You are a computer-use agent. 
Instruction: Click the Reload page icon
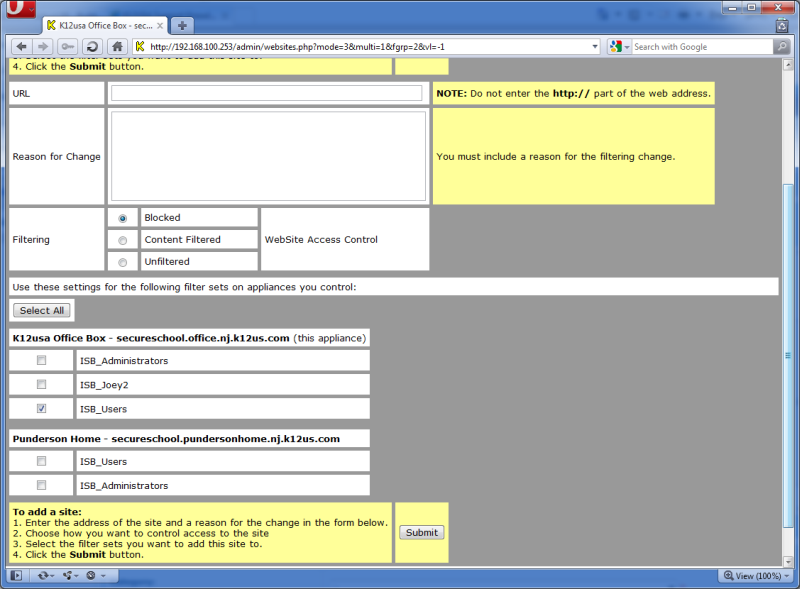point(92,46)
